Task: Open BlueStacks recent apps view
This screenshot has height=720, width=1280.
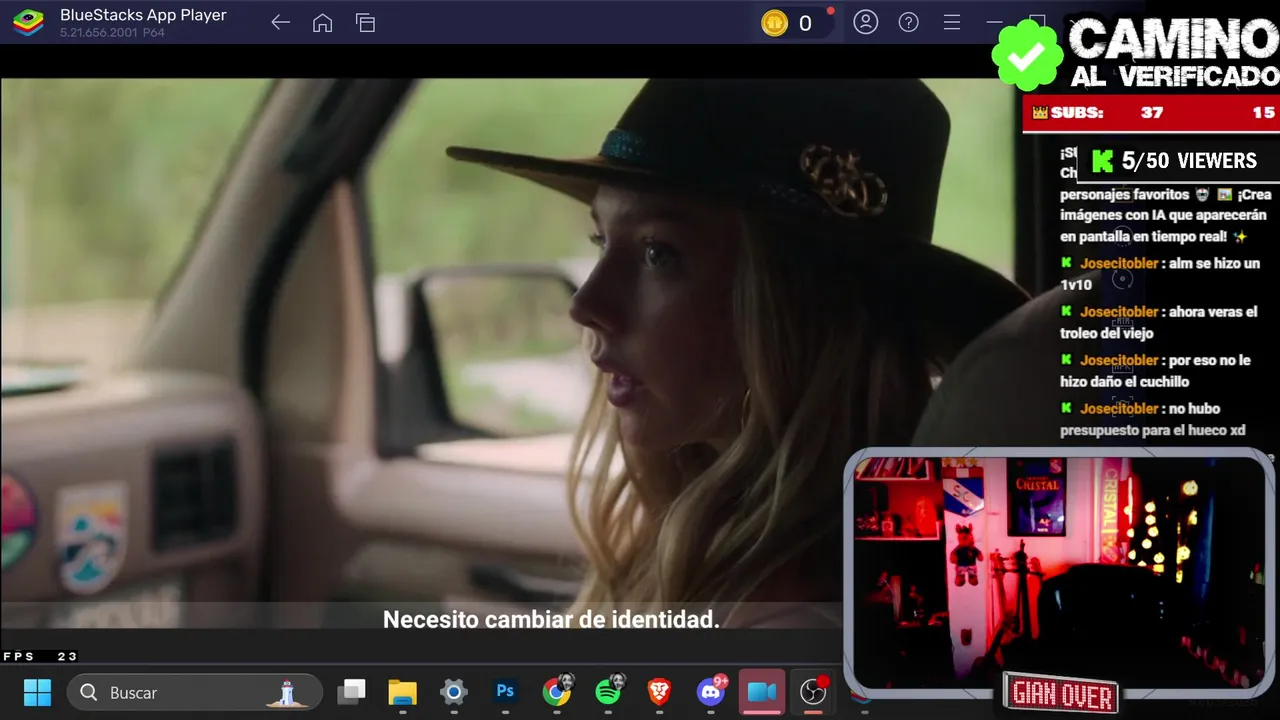Action: (x=365, y=23)
